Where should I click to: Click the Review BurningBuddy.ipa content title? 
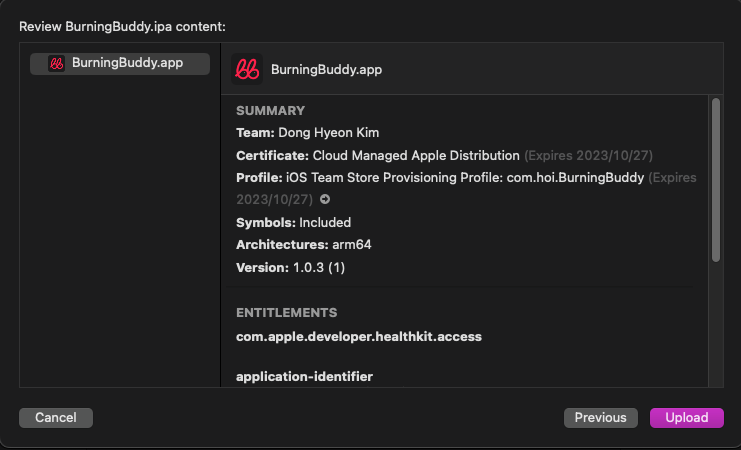[x=122, y=26]
